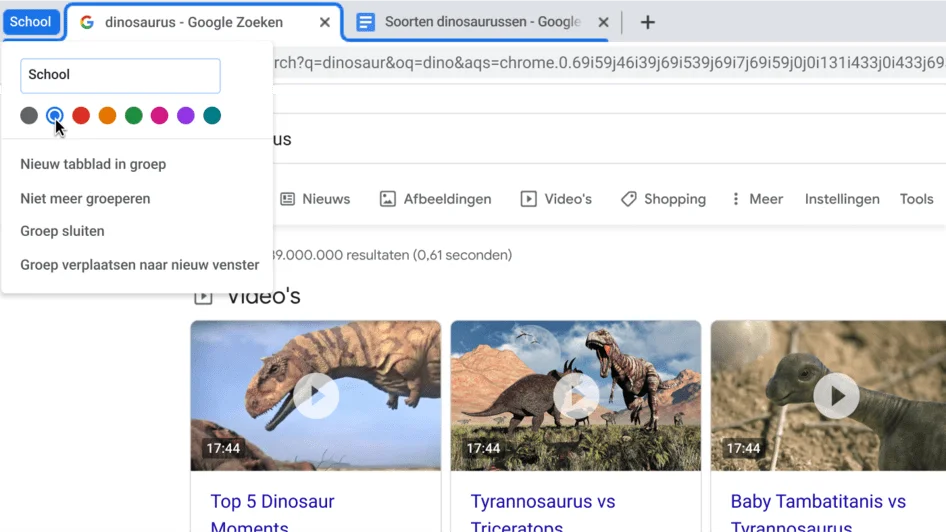Play the Baby Tambatitanis video
Image resolution: width=946 pixels, height=532 pixels.
pyautogui.click(x=836, y=396)
